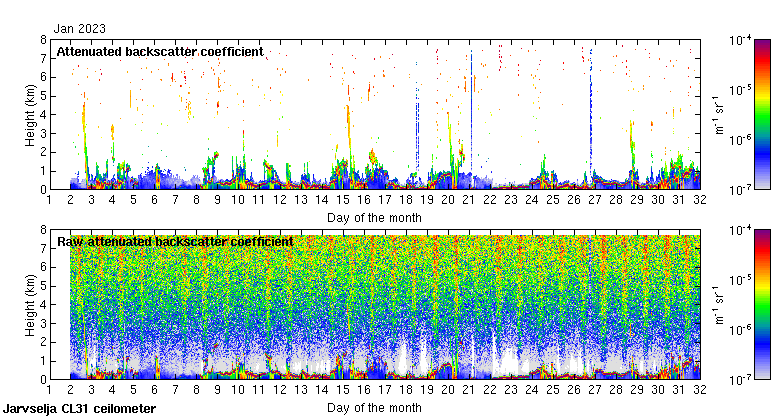The height and width of the screenshot is (420, 780).
Task: Click 'Day of the month' under the lower plot
Action: pos(374,408)
